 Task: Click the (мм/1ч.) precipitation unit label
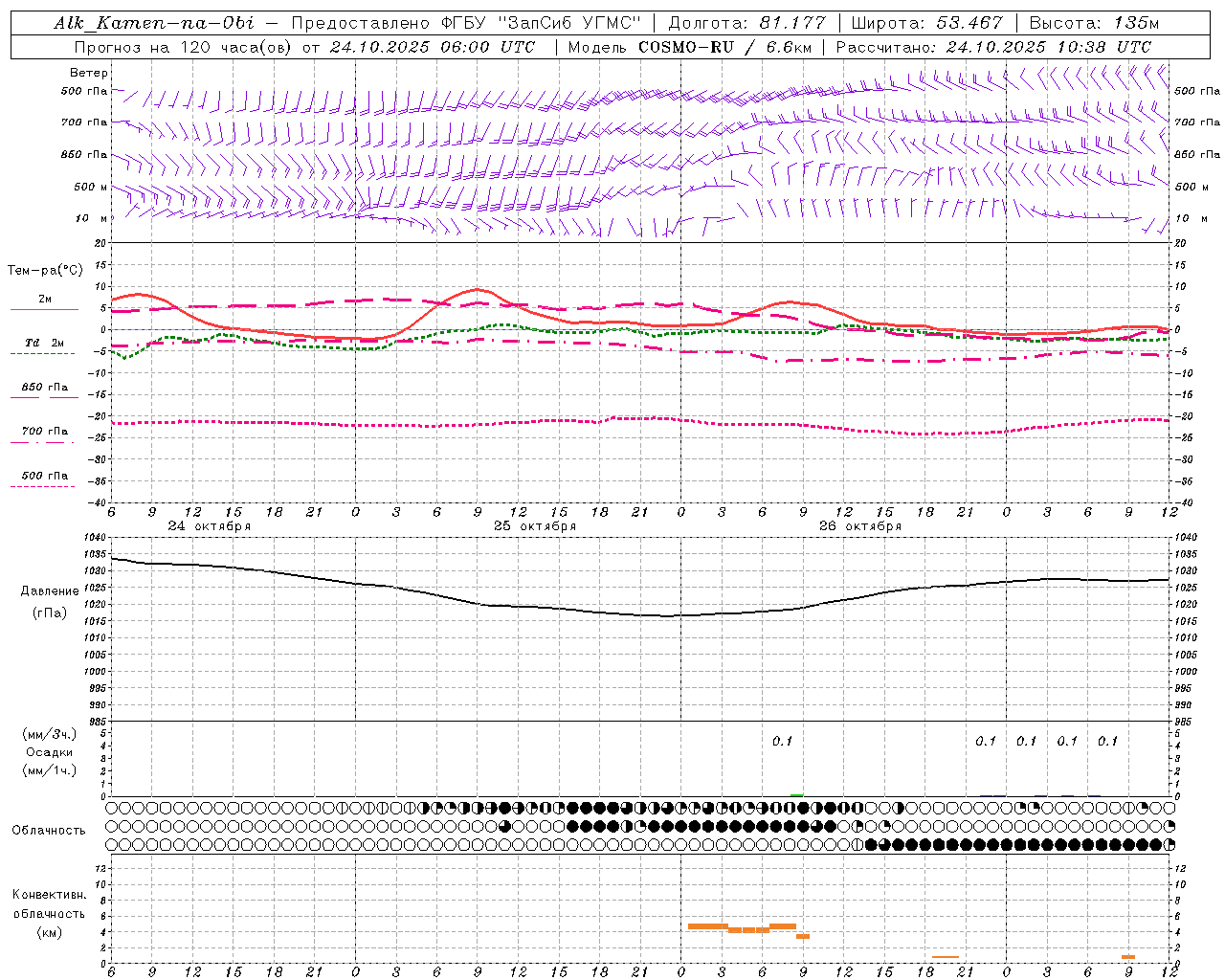coord(50,770)
